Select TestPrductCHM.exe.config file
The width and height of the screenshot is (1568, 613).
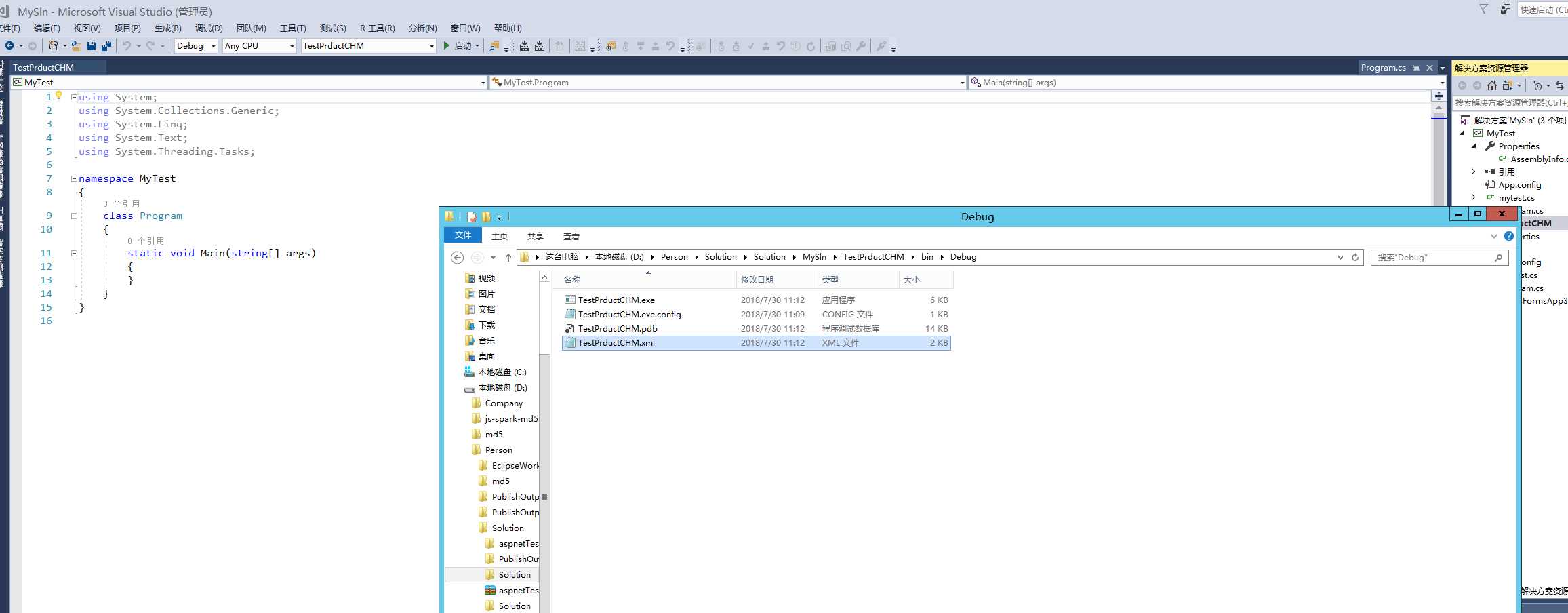coord(757,315)
